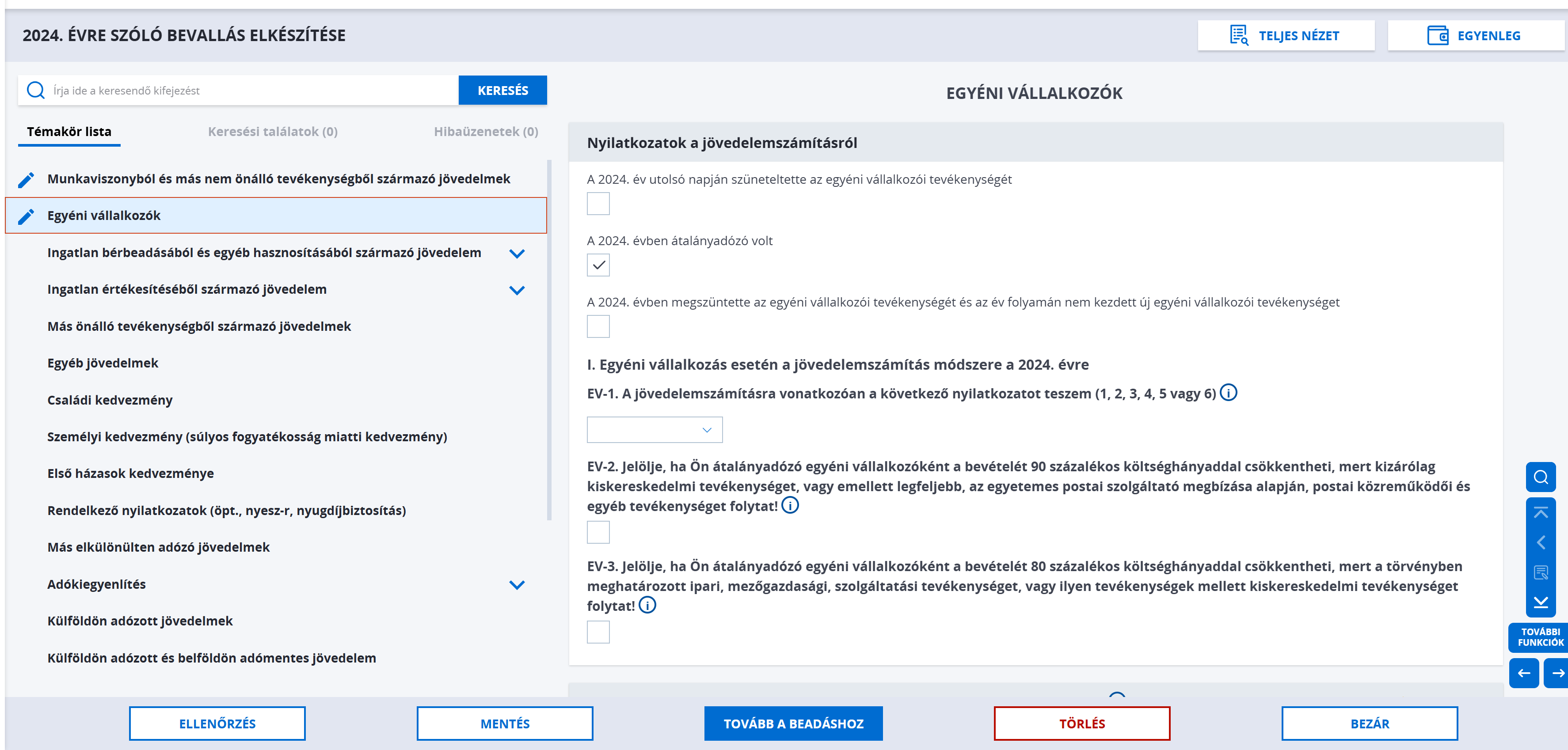
Task: Select Ingatlan bérbeadásából származó jövedelem topic text
Action: coord(264,253)
